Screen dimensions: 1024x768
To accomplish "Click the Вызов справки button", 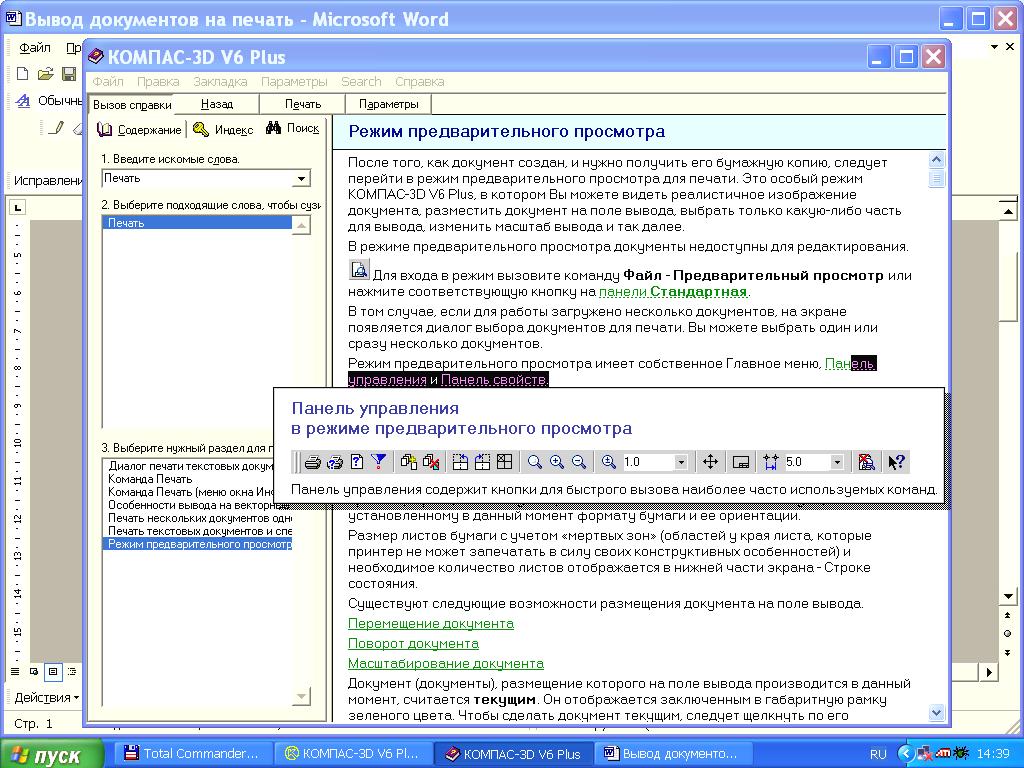I will pos(132,104).
